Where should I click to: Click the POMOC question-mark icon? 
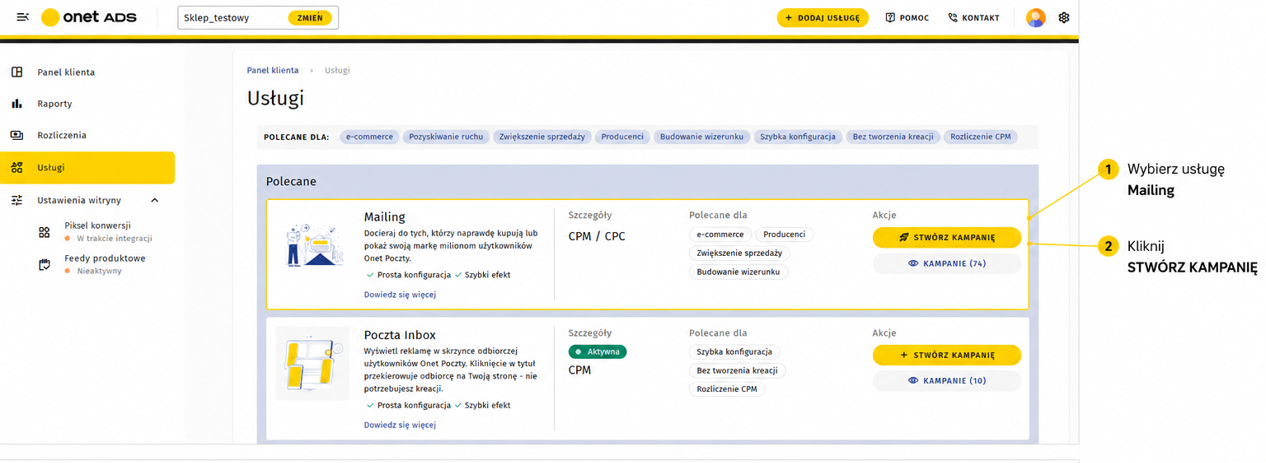890,18
